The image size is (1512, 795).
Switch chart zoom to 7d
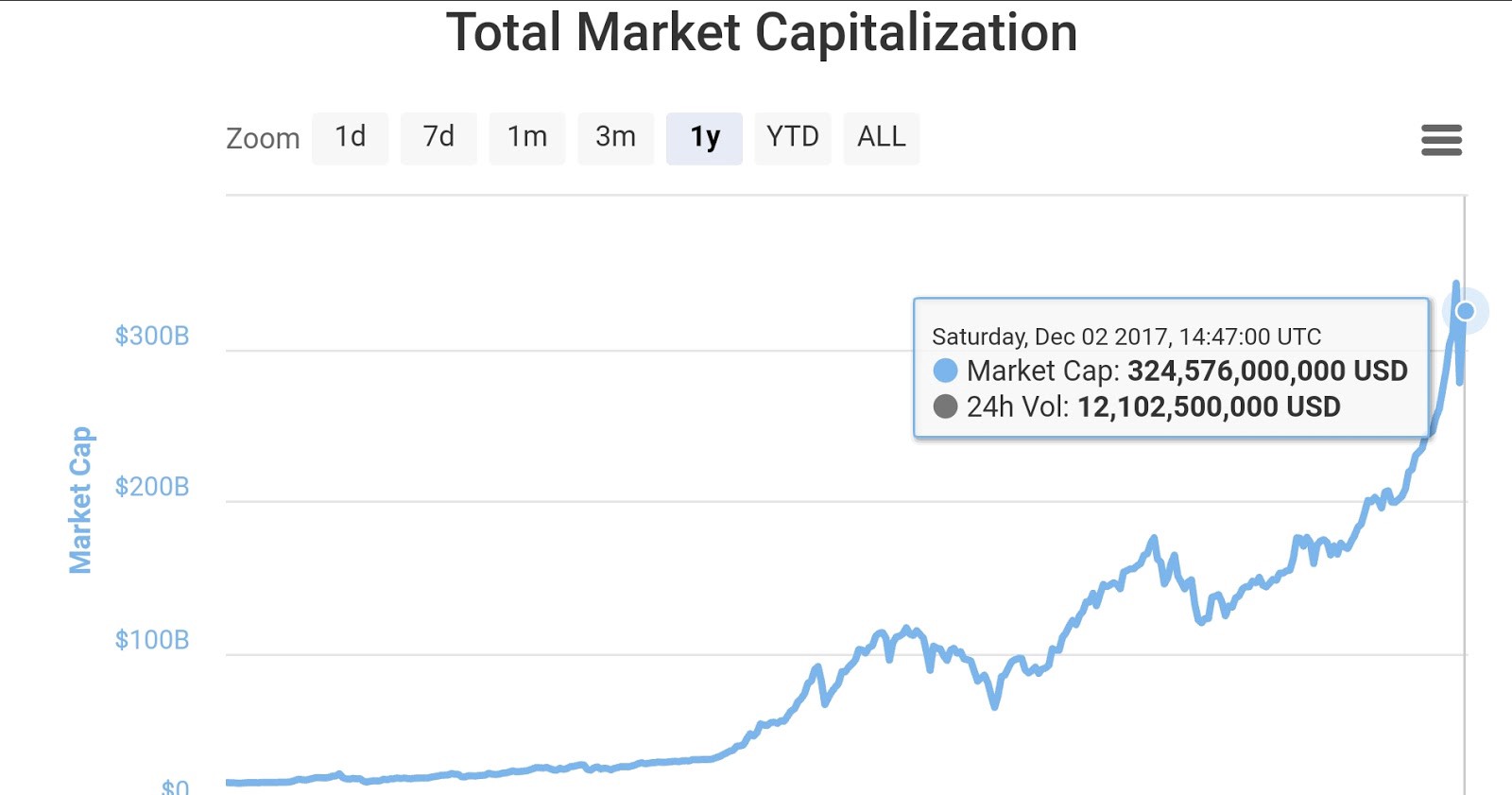438,138
